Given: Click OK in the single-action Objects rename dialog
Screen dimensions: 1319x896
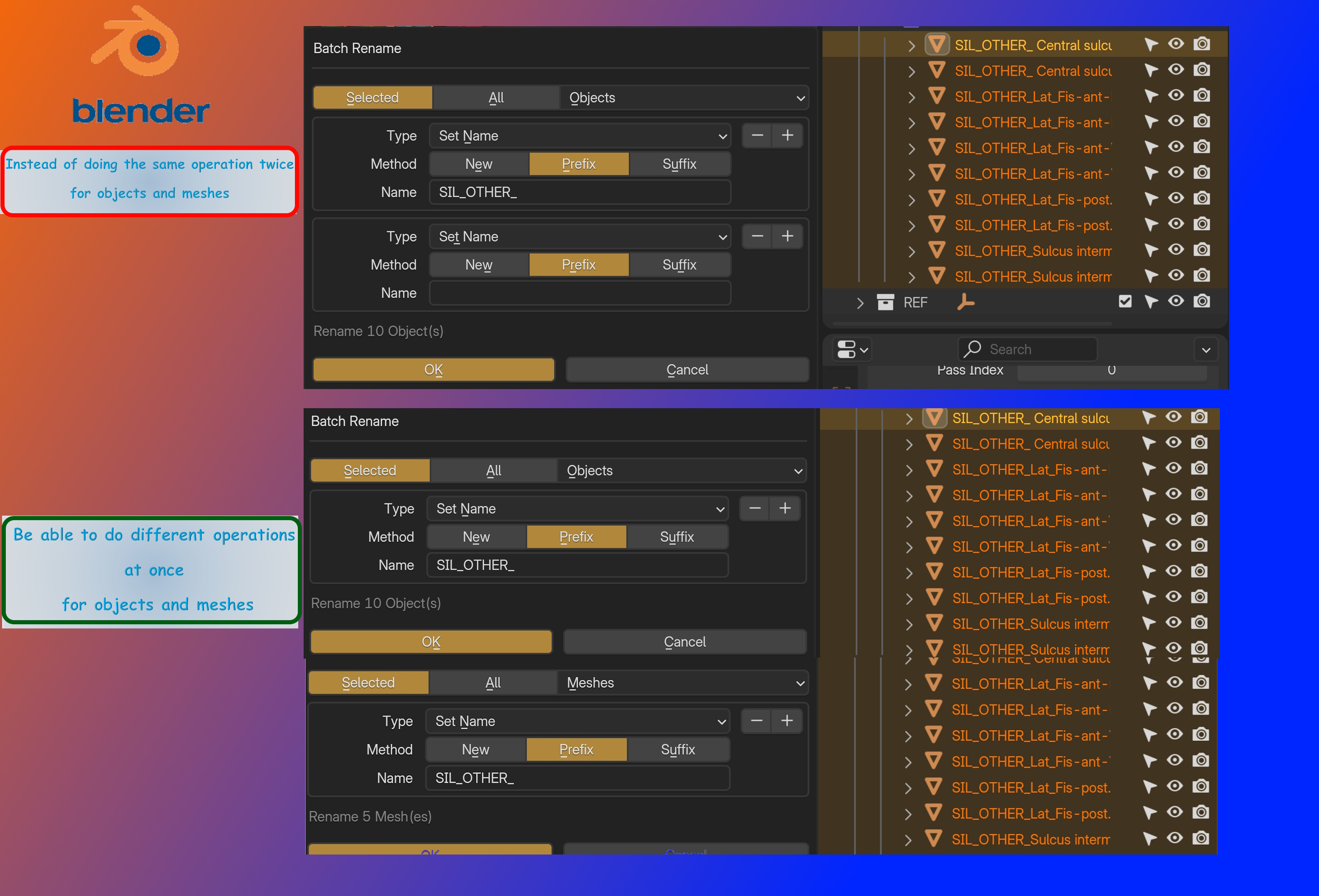Looking at the screenshot, I should [x=431, y=642].
